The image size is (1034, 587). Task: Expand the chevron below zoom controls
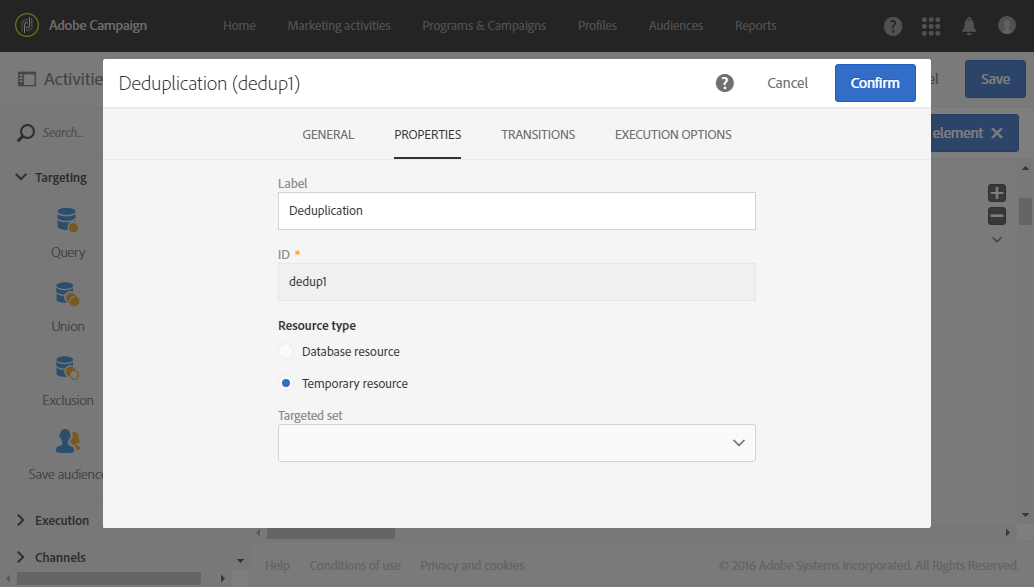coord(996,239)
